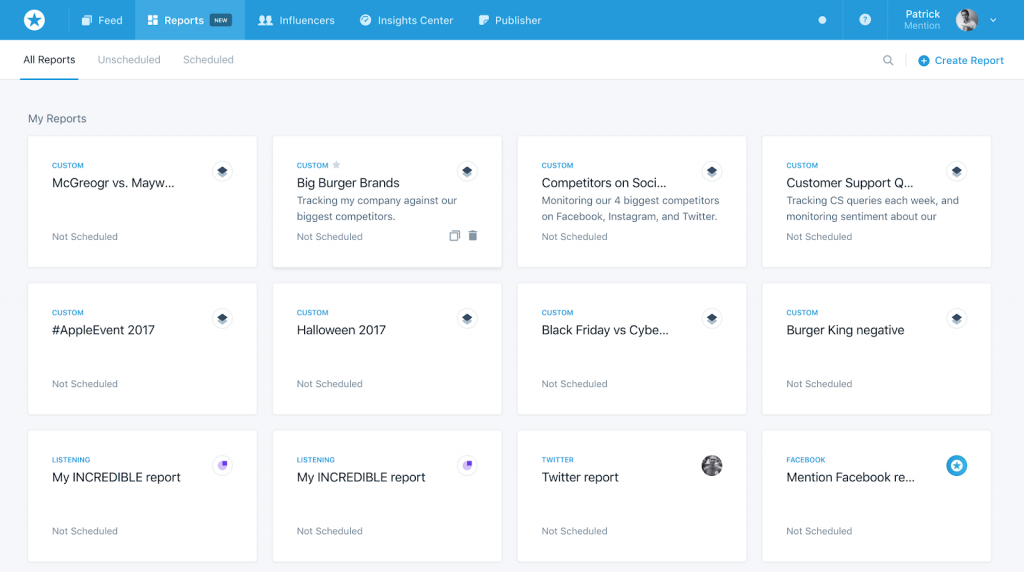This screenshot has width=1024, height=572.
Task: Expand the Patrick account dropdown chevron
Action: tap(993, 20)
